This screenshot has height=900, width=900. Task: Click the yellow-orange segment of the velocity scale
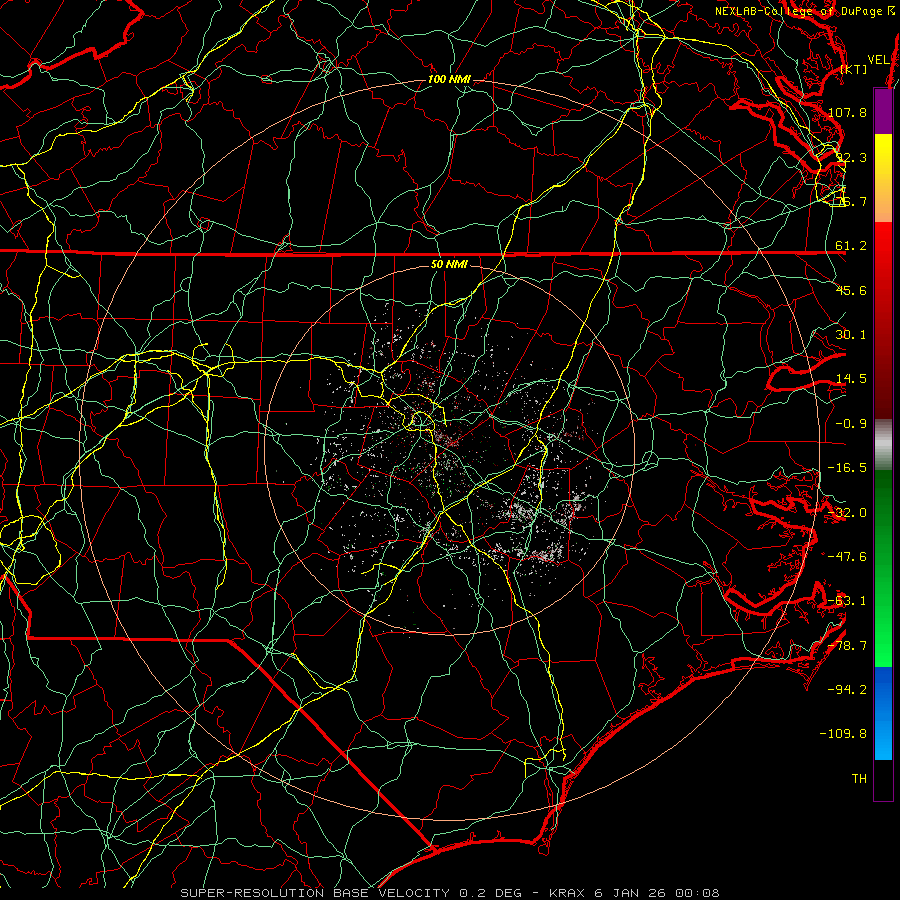(883, 178)
